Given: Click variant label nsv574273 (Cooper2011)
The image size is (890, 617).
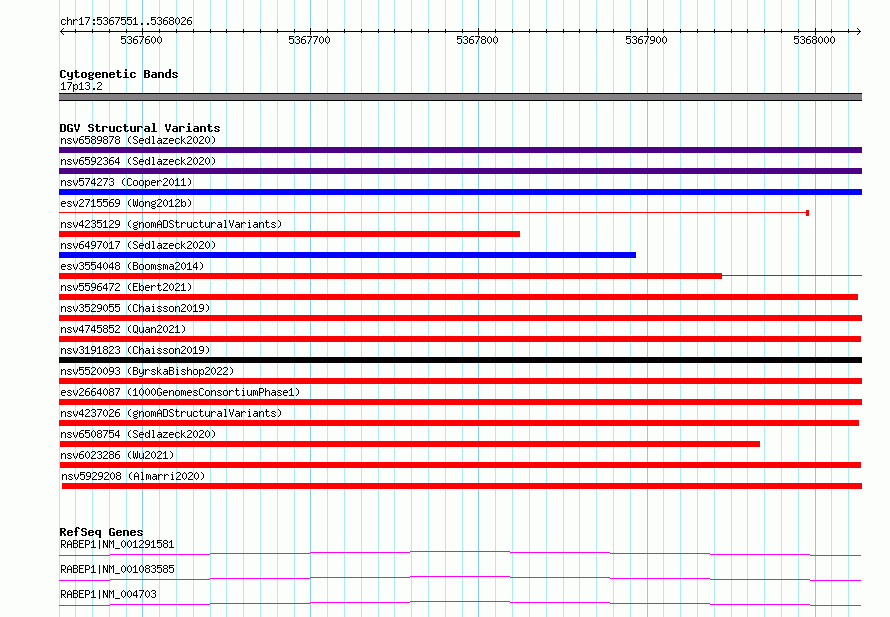Looking at the screenshot, I should click(126, 182).
